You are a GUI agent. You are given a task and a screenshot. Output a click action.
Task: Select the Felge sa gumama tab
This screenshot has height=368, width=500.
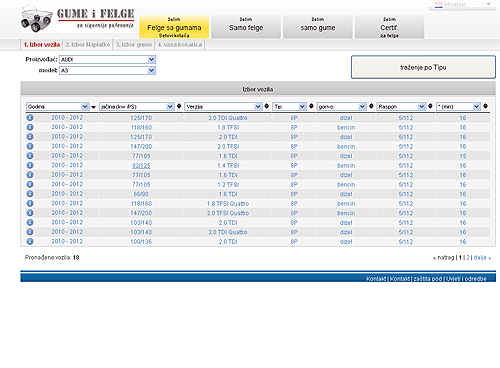(174, 27)
